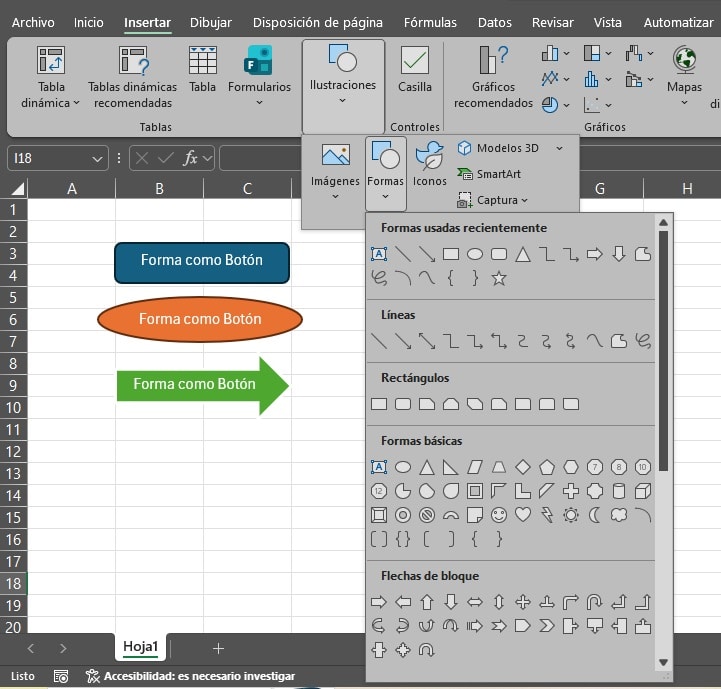Click the orange oval Forma como Botón shape
The image size is (721, 689).
point(200,319)
